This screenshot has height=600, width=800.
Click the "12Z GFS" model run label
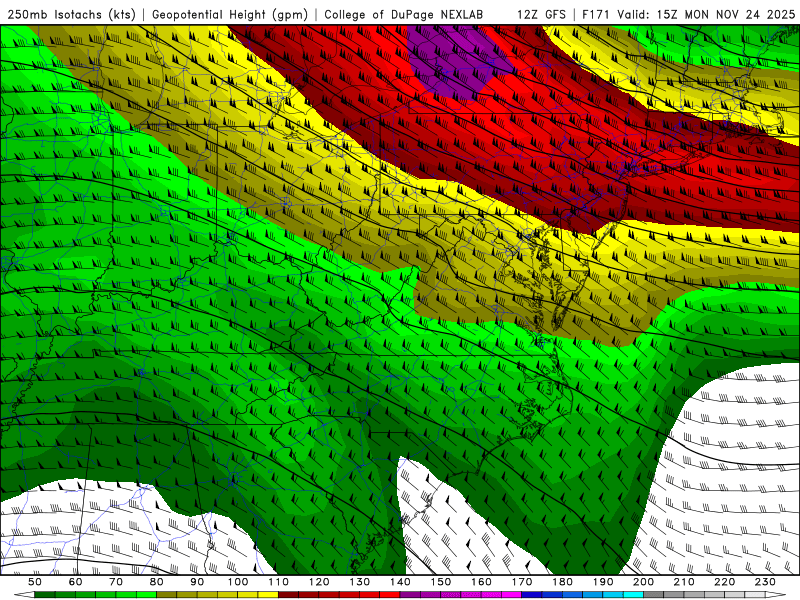coord(541,14)
